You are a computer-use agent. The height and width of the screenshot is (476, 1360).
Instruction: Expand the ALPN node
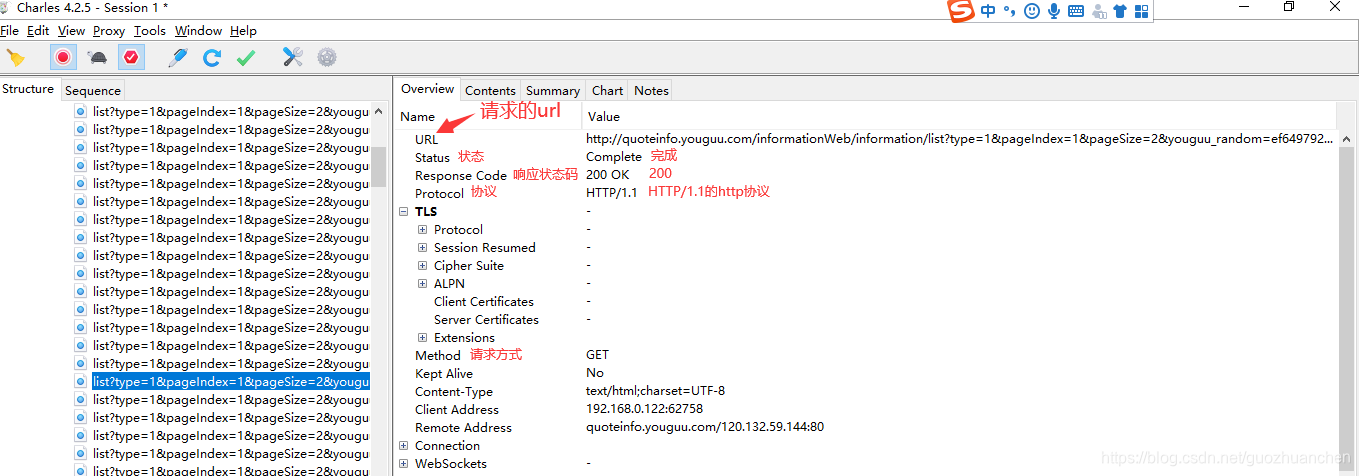pos(423,284)
